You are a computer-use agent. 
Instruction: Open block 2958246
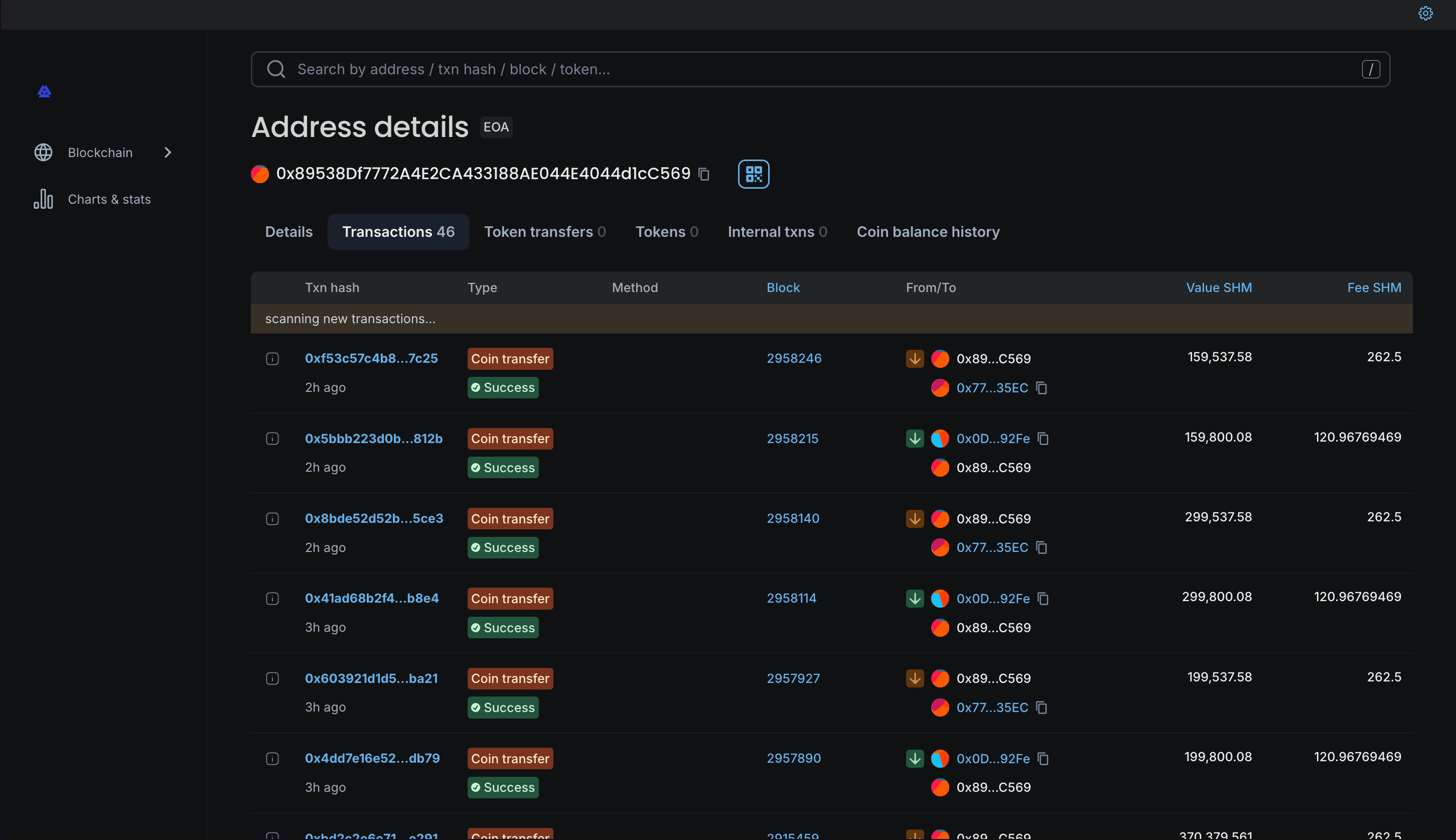(x=794, y=358)
